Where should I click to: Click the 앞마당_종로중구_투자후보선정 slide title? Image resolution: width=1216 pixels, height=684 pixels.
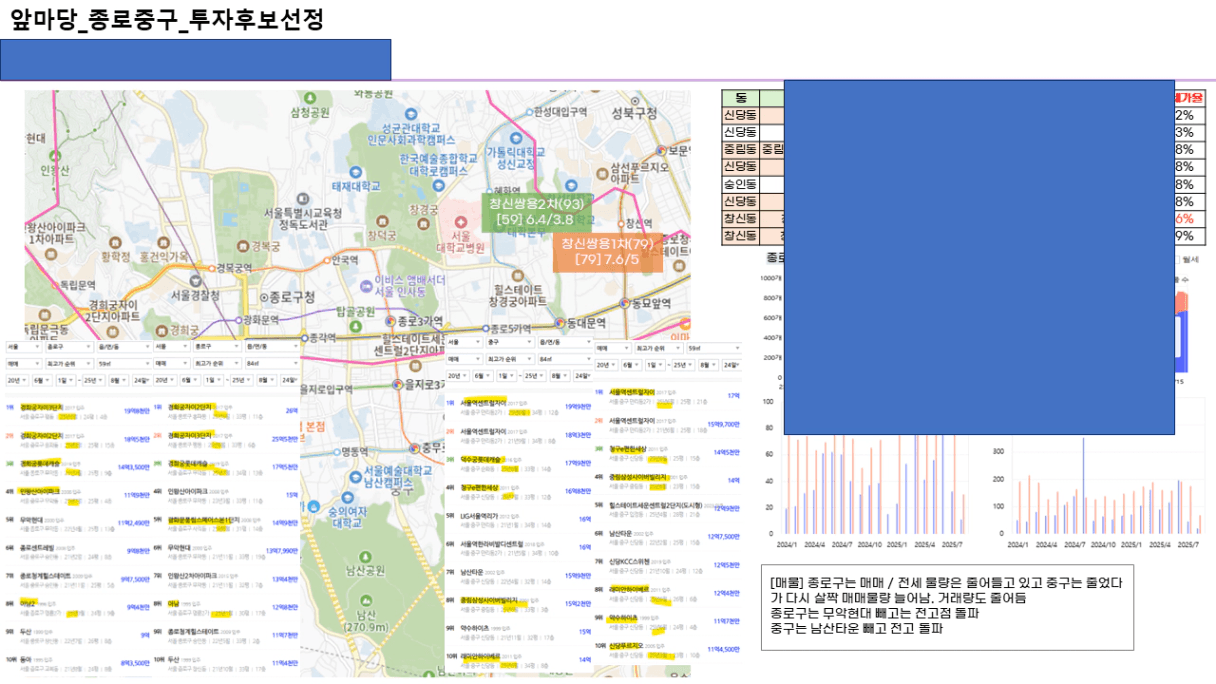[x=167, y=19]
